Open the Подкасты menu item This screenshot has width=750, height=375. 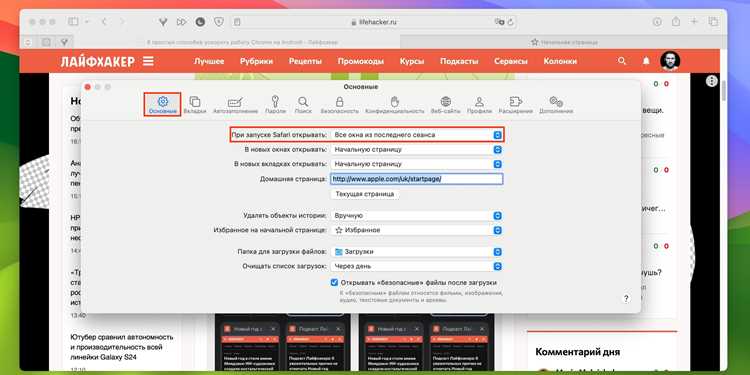point(459,61)
